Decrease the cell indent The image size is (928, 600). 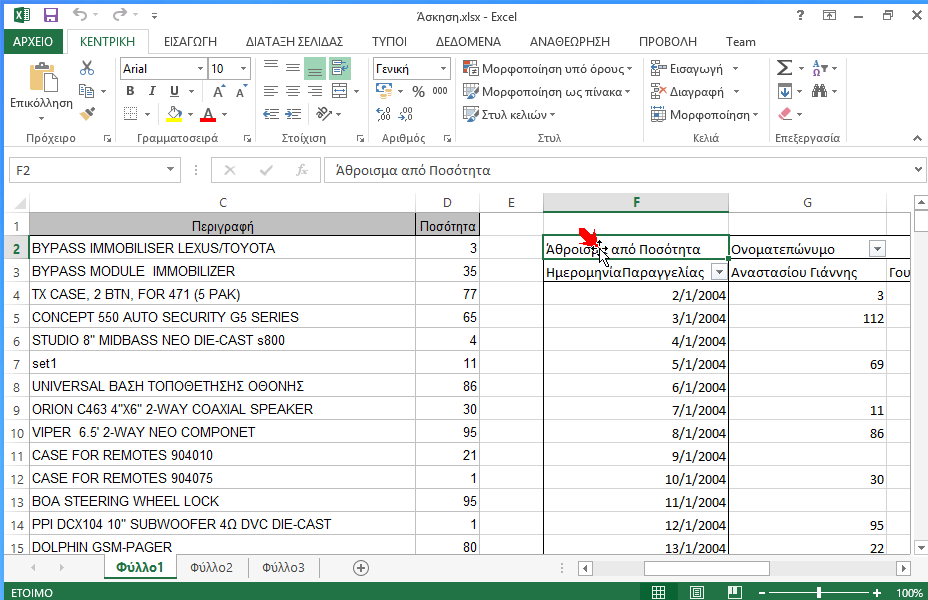click(x=271, y=114)
